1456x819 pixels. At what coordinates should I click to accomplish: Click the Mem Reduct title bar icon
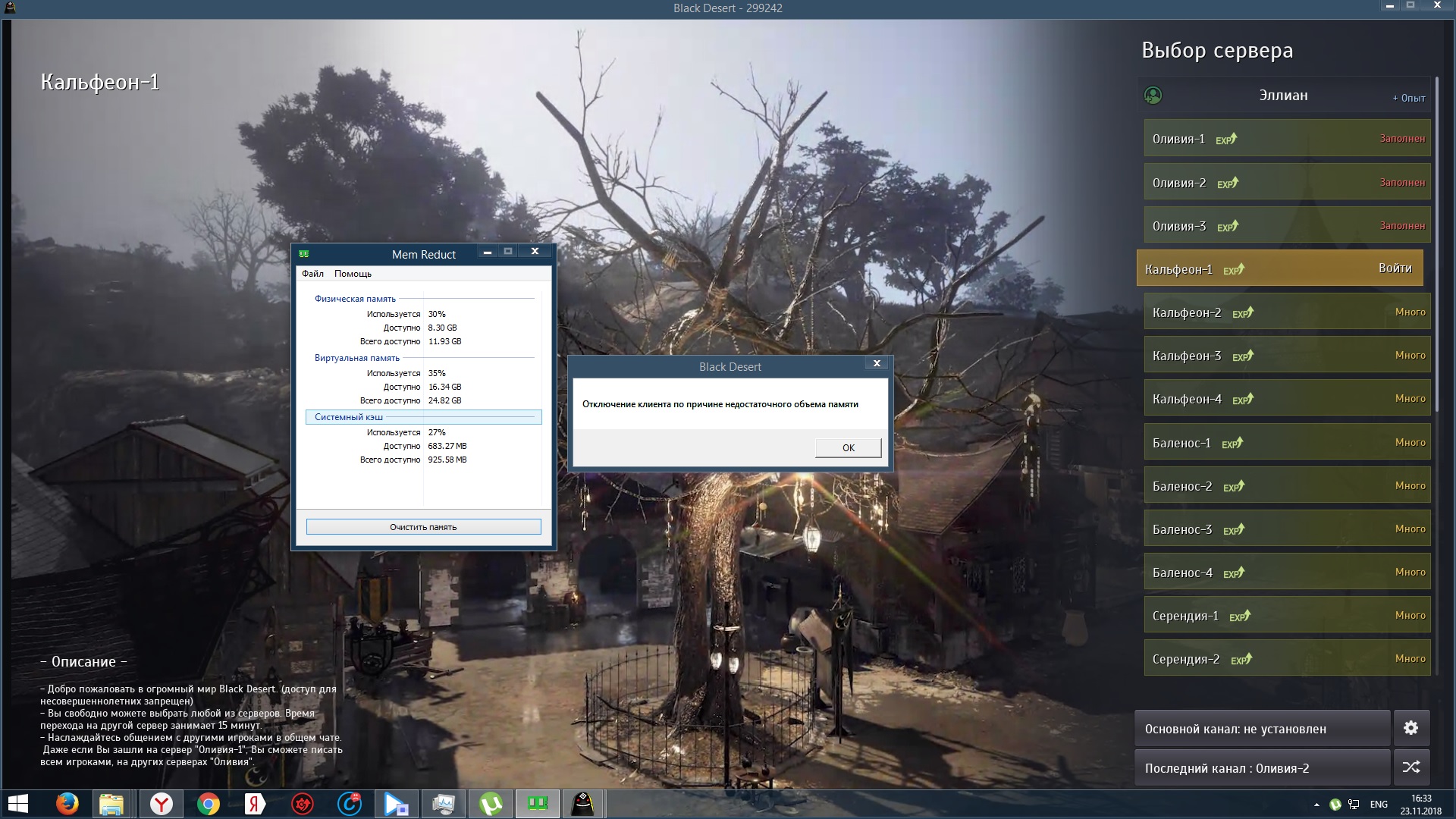point(303,254)
